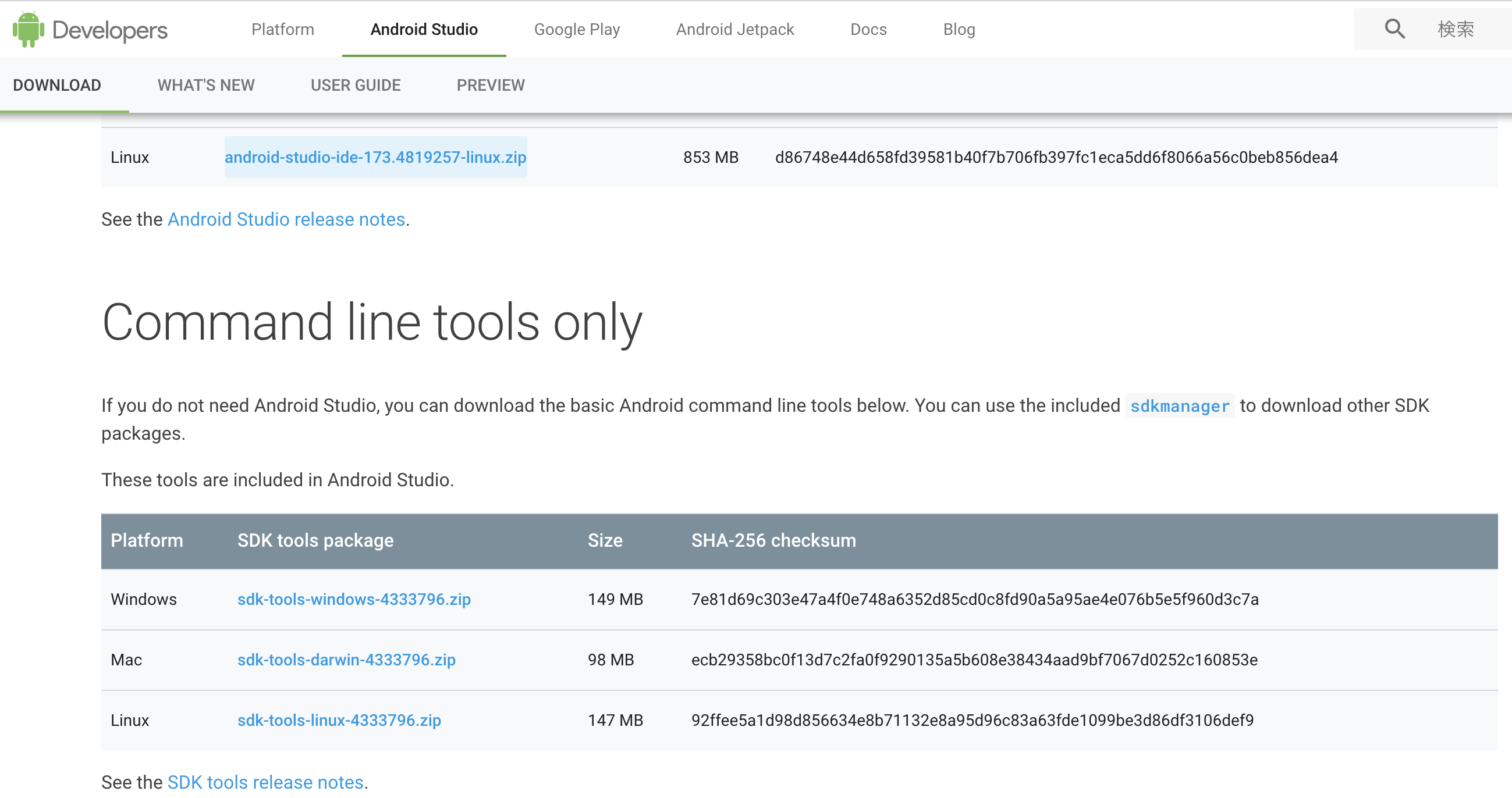This screenshot has width=1512, height=798.
Task: Download android-studio-ide-173.4819257-linux.zip
Action: point(375,157)
